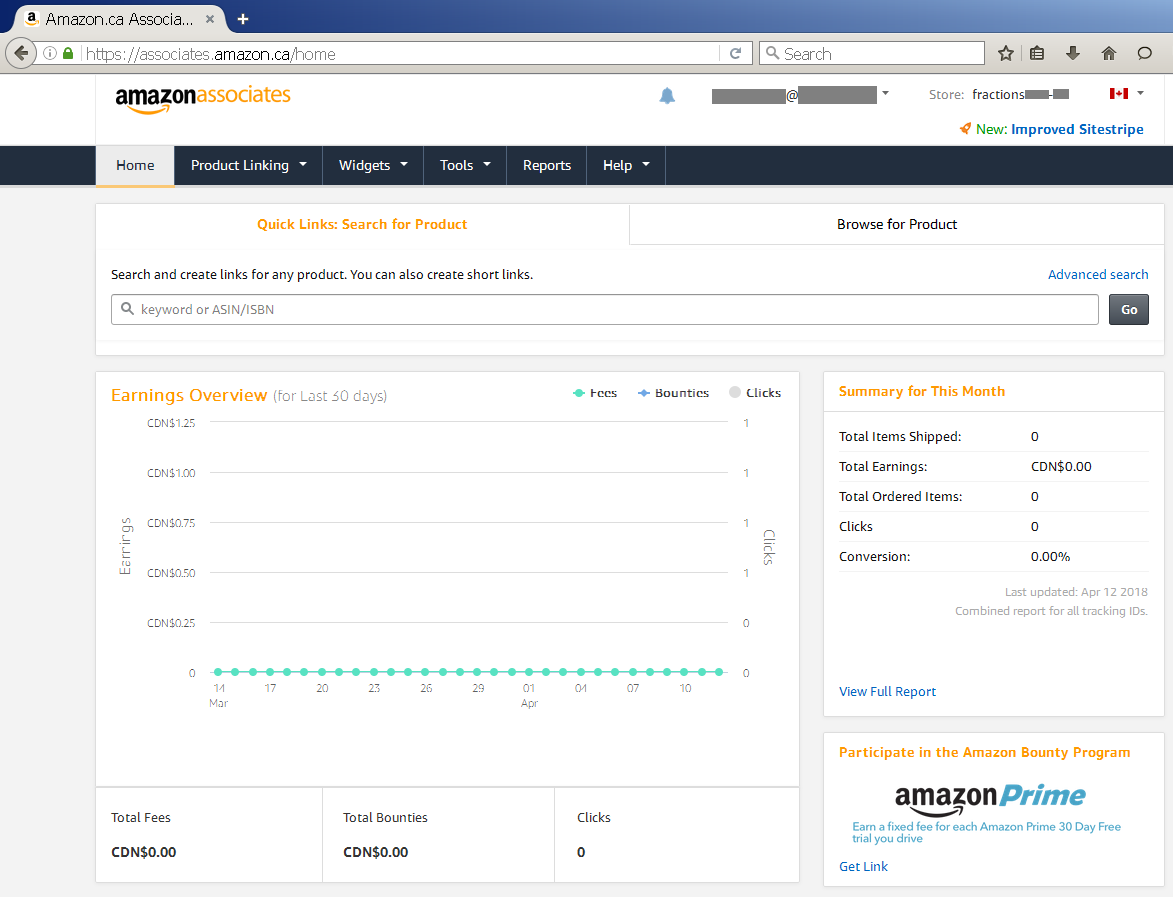Go to browser home page icon
The image size is (1173, 897).
(x=1109, y=53)
